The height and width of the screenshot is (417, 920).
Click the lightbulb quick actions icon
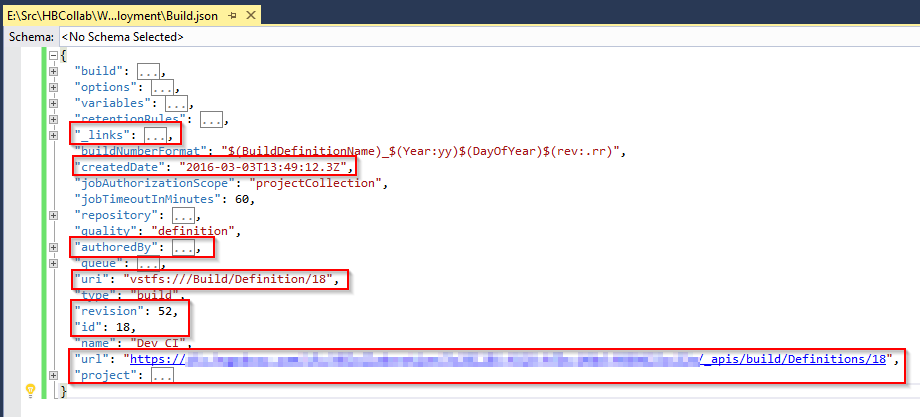[x=29, y=376]
